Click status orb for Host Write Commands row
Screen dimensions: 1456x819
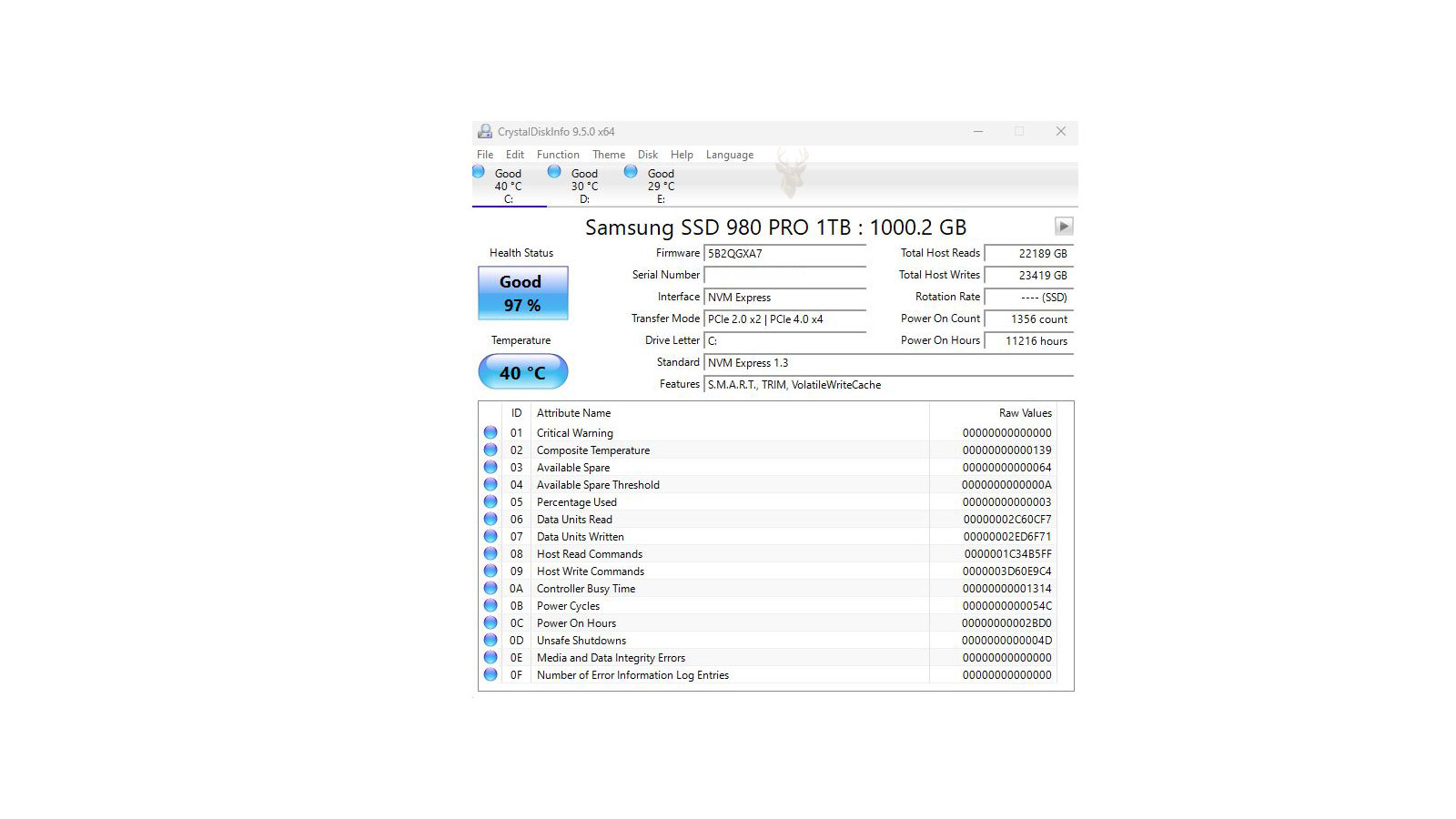[x=490, y=571]
